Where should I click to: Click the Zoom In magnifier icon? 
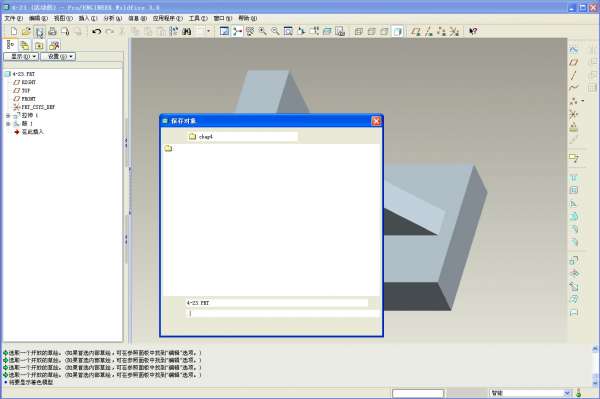[x=262, y=31]
